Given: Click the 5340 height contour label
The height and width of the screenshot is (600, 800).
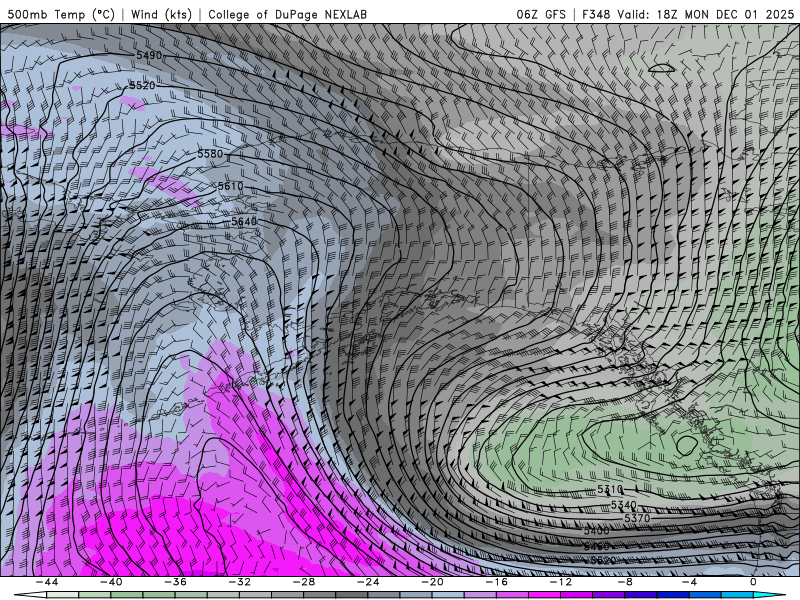Looking at the screenshot, I should (623, 505).
